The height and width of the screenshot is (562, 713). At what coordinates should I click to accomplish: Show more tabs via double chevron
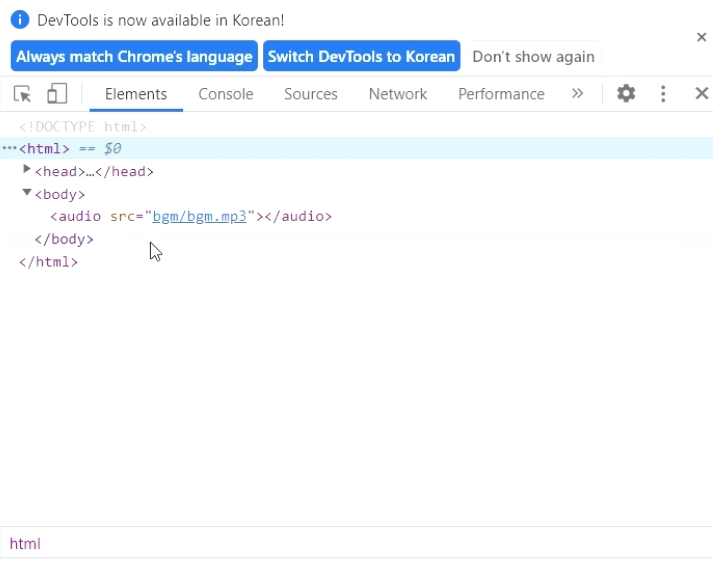pyautogui.click(x=577, y=94)
